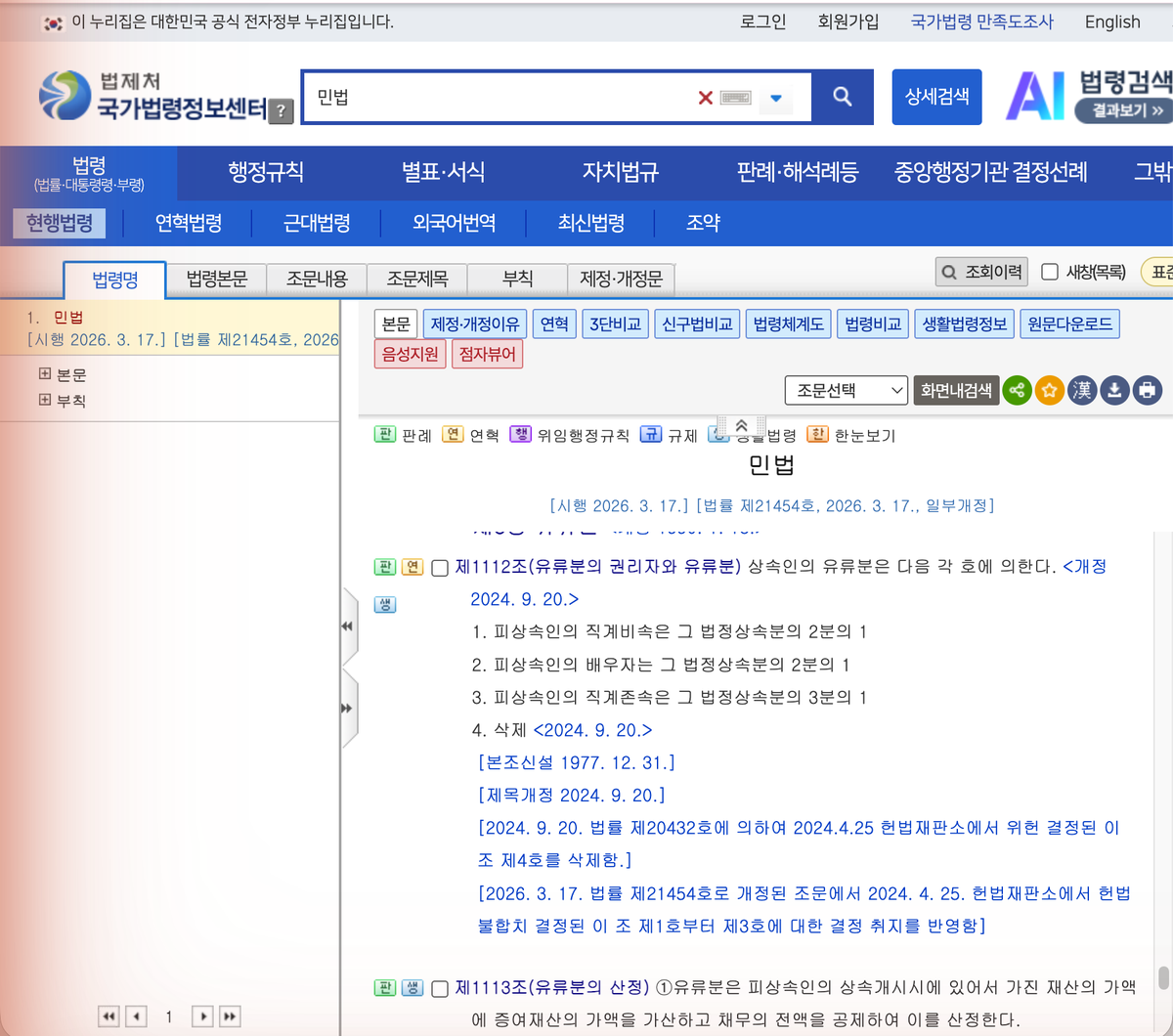Go to next page in list pager
1173x1036 pixels.
202,1016
